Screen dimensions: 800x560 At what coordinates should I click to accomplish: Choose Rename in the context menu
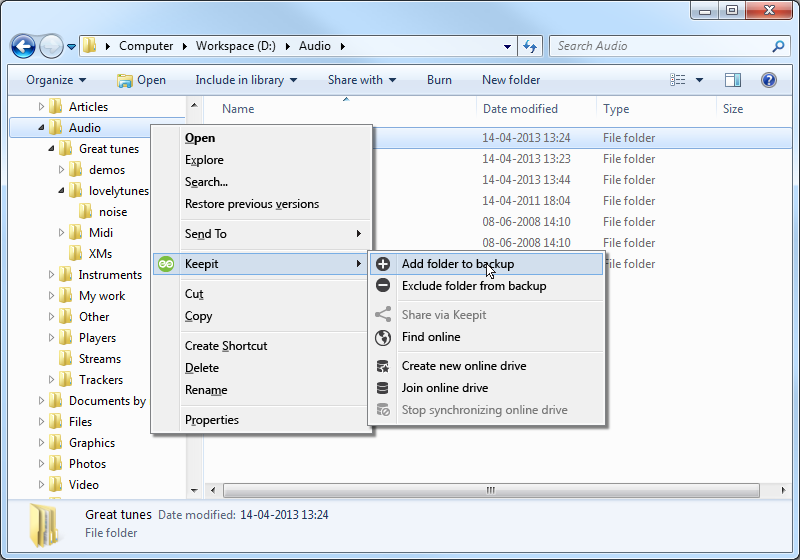(262, 390)
